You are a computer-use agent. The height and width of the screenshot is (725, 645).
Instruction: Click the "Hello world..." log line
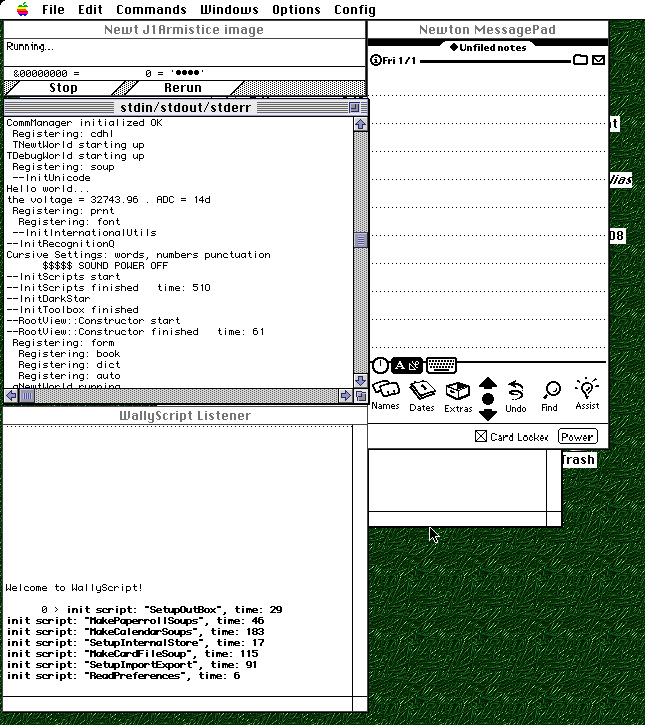[48, 189]
